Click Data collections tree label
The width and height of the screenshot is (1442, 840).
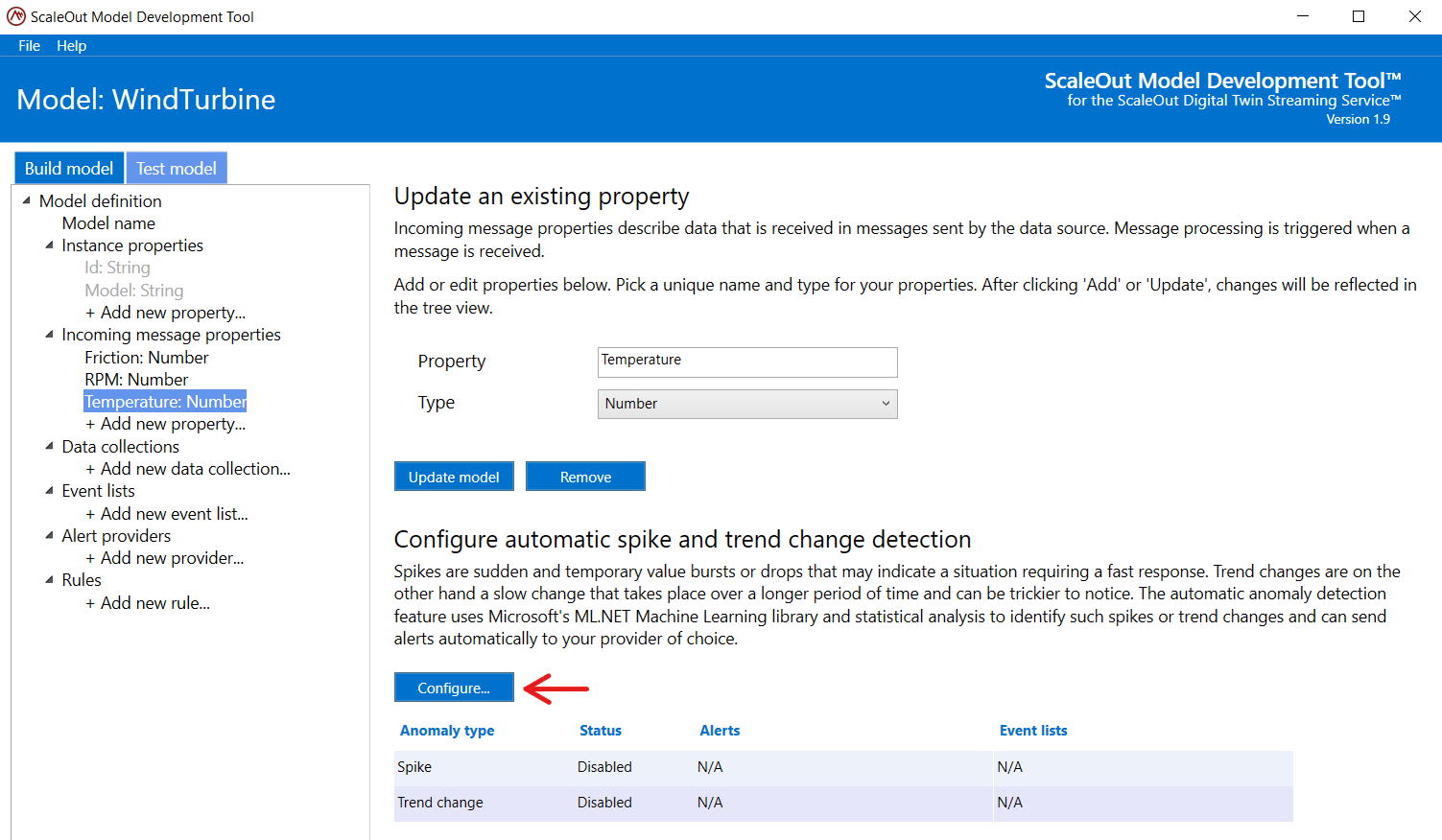coord(120,447)
